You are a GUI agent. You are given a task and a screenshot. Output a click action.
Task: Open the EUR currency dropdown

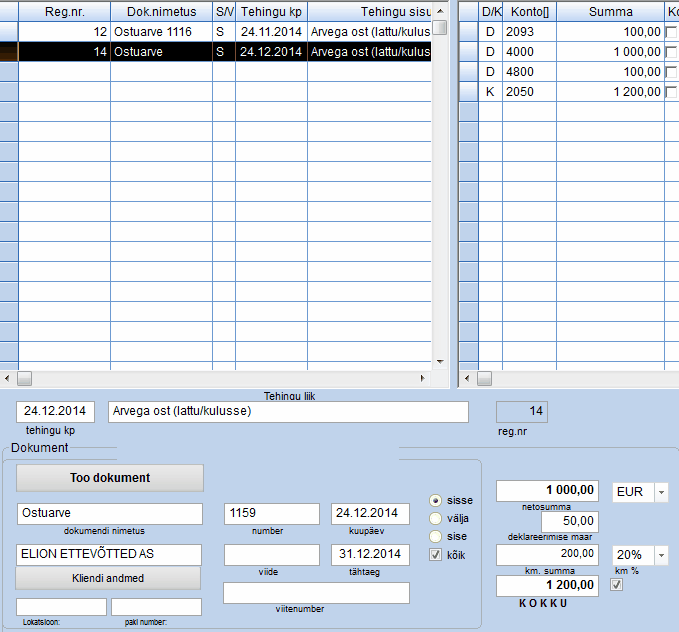661,493
